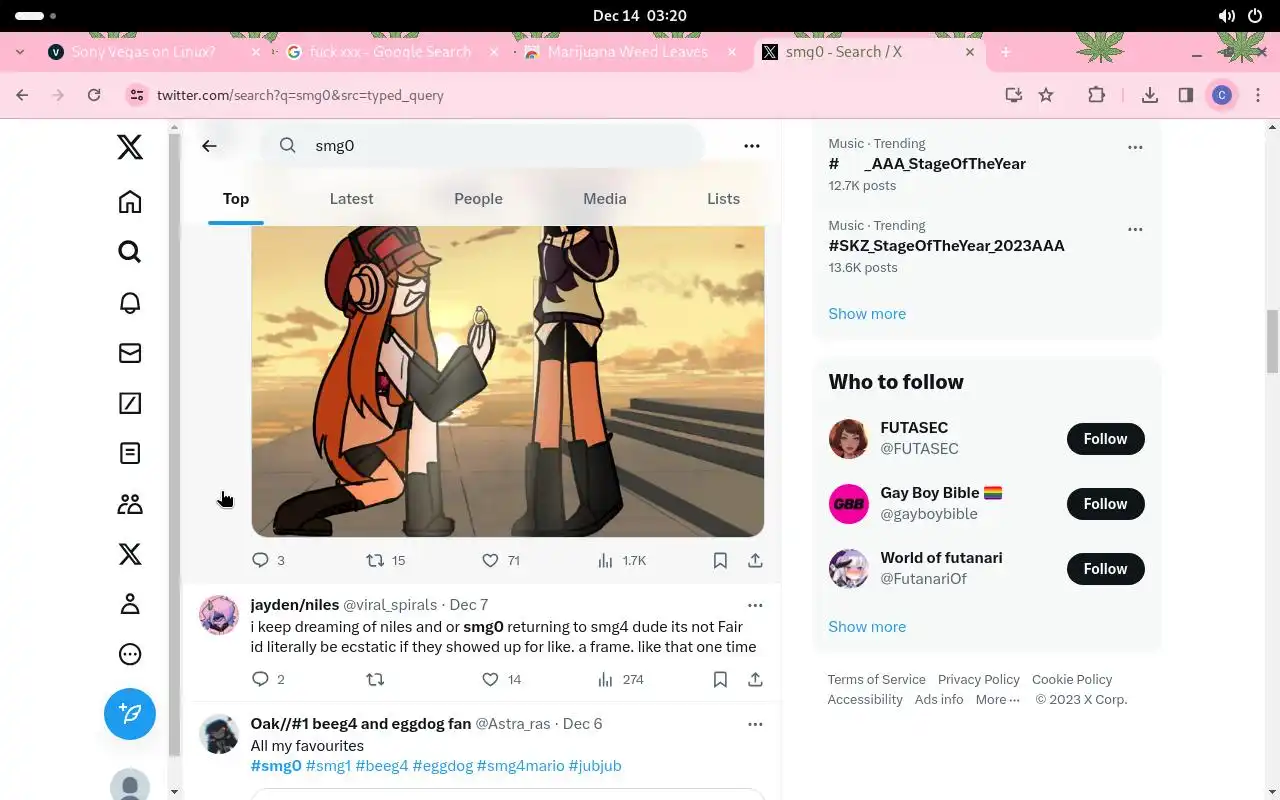Viewport: 1280px width, 800px height.
Task: Open the X logo home link
Action: coord(130,148)
